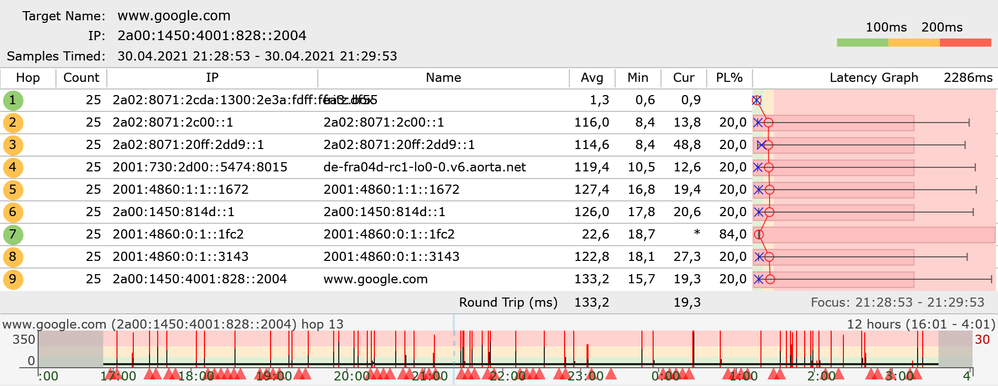Sort by the Cur column header

point(684,78)
